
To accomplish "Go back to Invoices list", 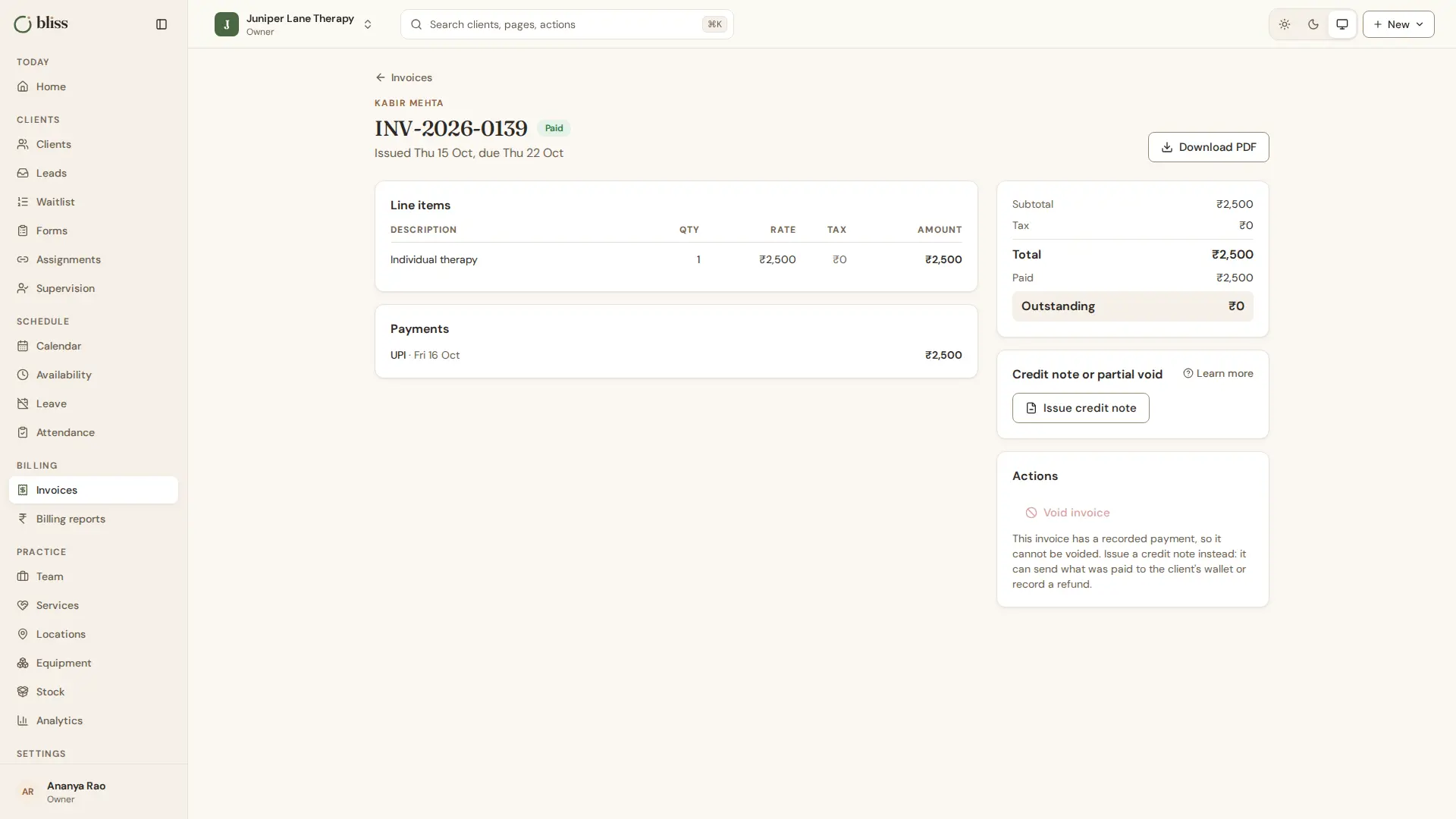I will click(x=403, y=77).
